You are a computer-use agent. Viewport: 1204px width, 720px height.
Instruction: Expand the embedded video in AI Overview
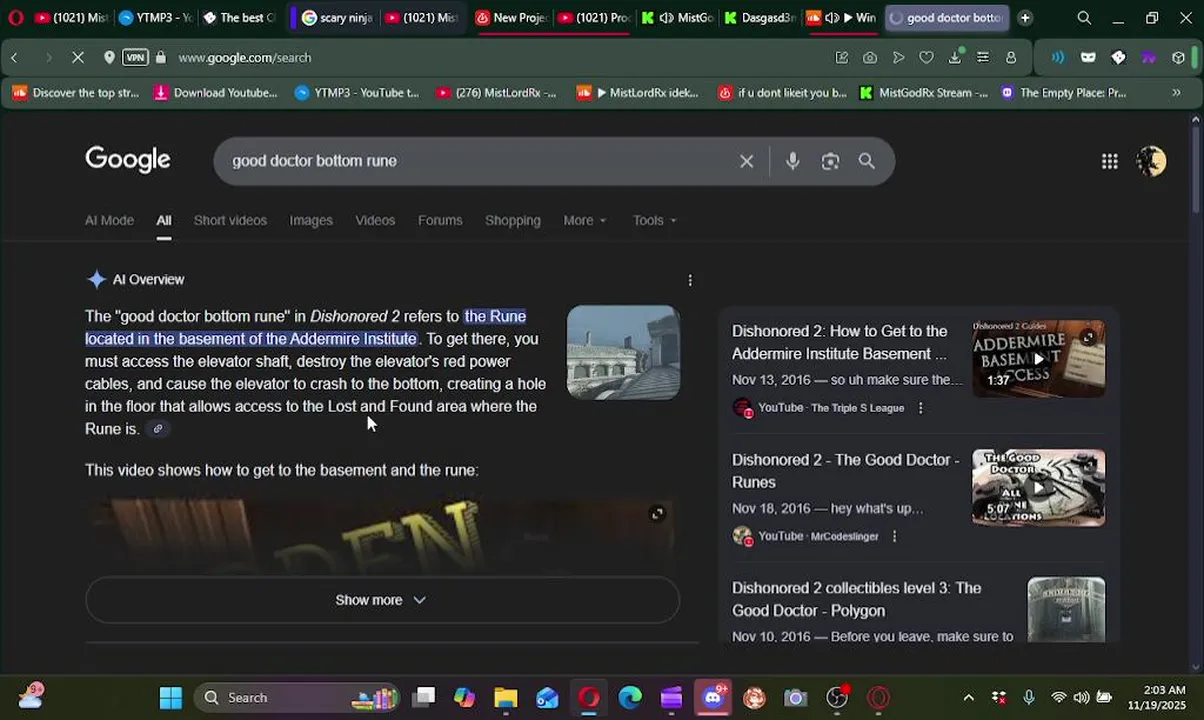[x=657, y=514]
